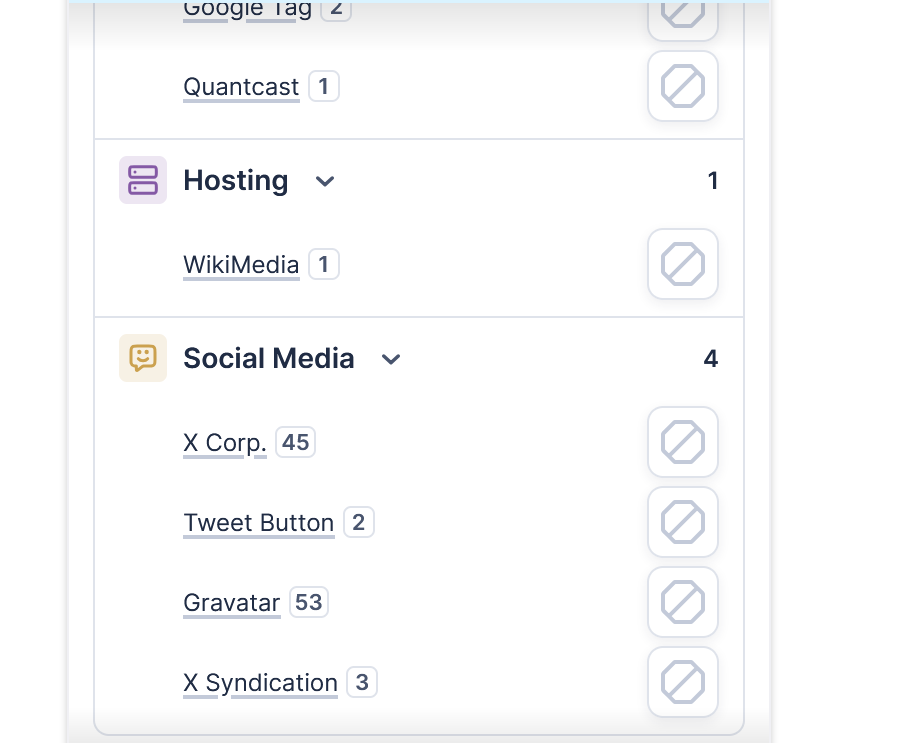Click the X Corp. 45 count badge
This screenshot has width=920, height=743.
point(295,442)
